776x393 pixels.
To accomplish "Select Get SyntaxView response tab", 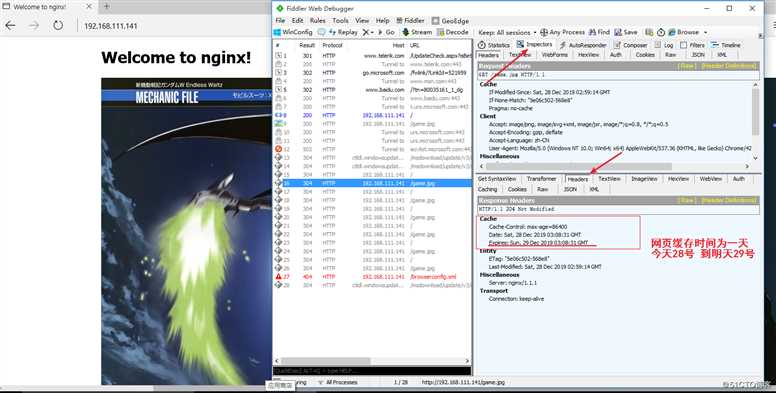I will coord(497,179).
